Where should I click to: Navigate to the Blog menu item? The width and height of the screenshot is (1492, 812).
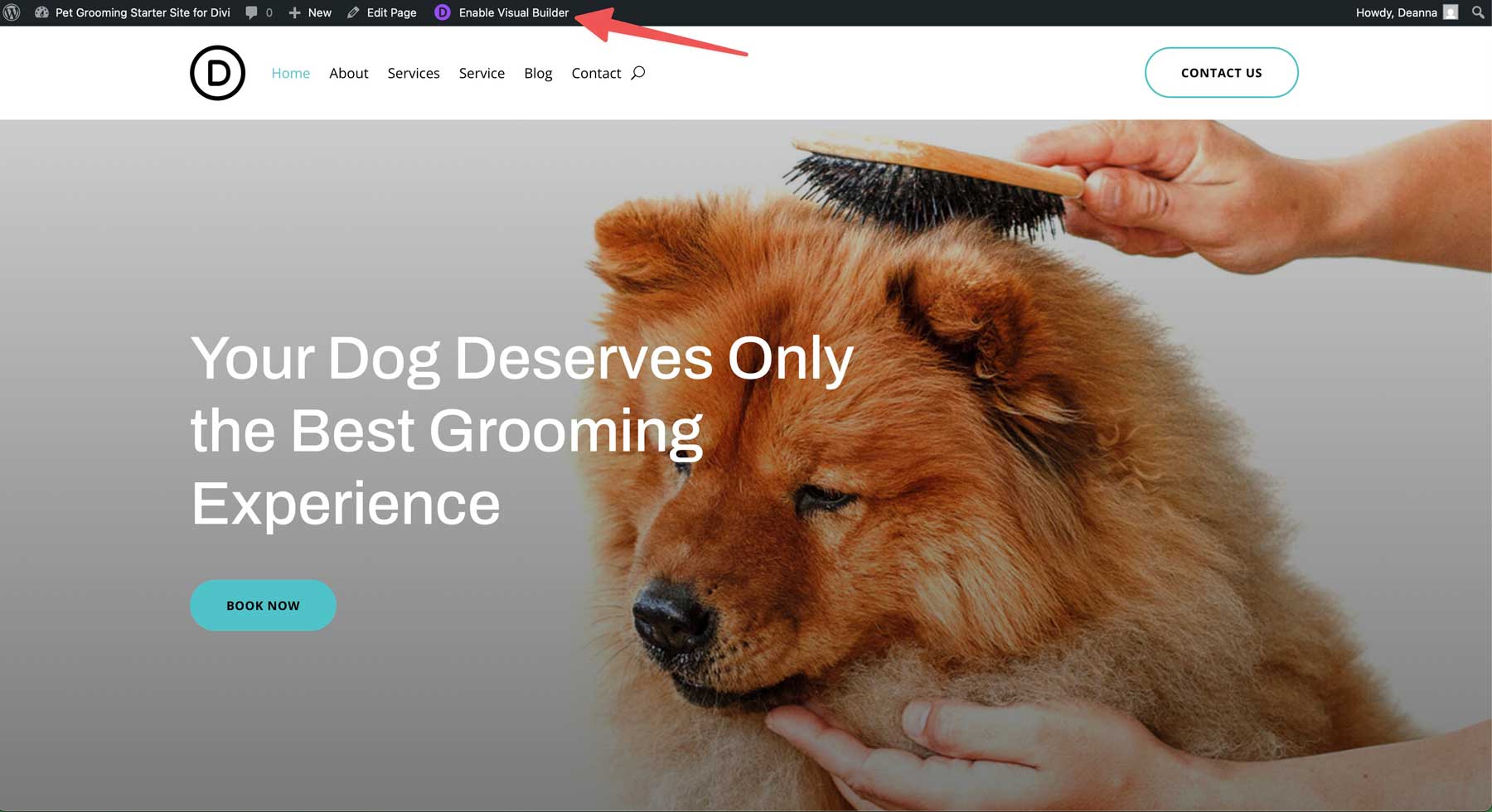[x=538, y=73]
